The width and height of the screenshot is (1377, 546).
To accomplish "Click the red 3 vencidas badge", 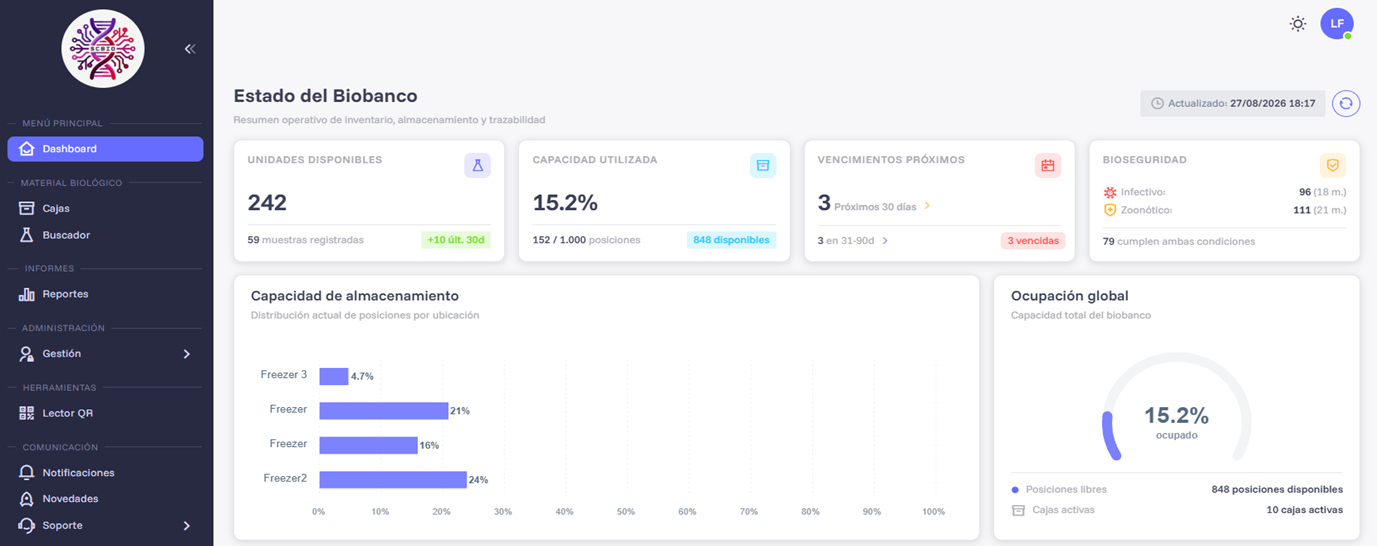I will [1033, 240].
